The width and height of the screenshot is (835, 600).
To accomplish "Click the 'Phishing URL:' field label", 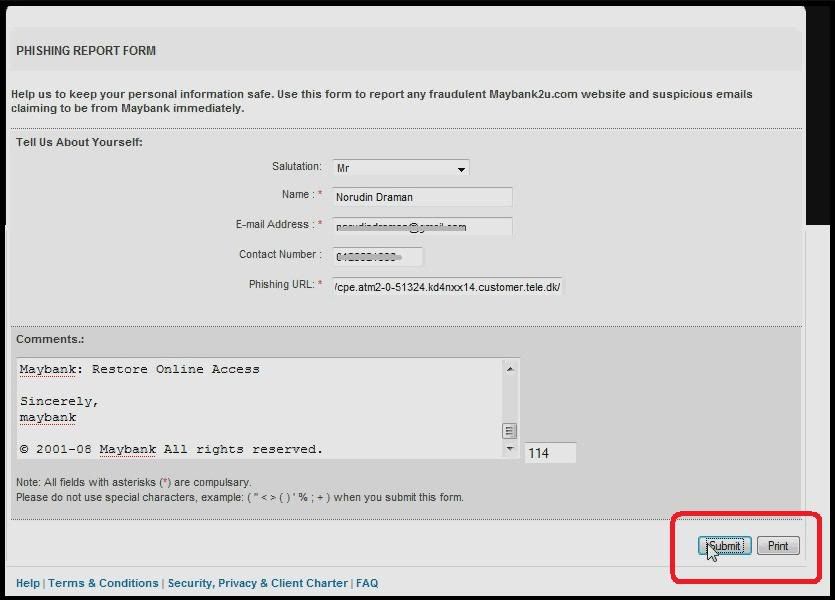I will point(285,284).
